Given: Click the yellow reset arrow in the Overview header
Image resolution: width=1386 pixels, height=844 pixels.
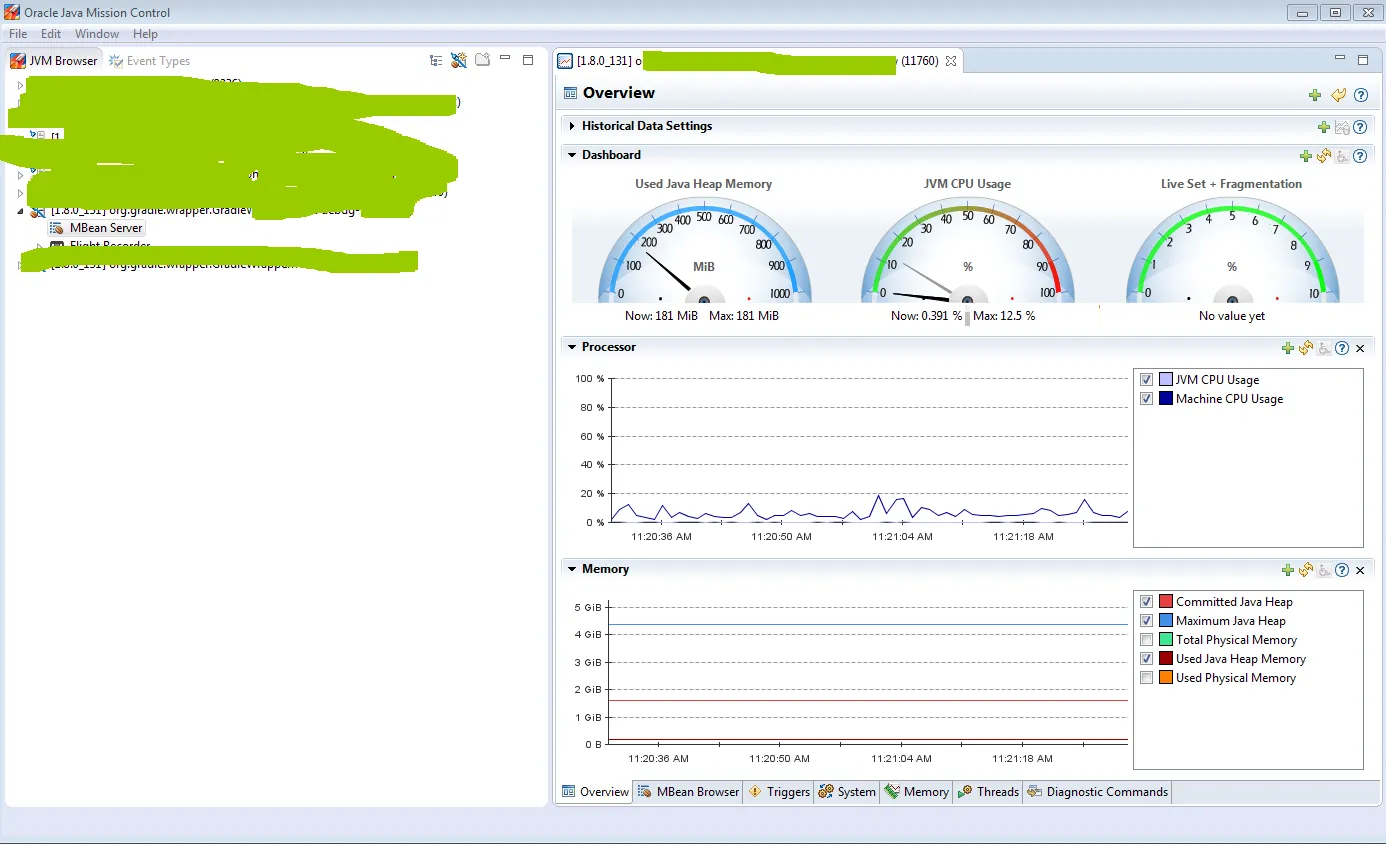Looking at the screenshot, I should [x=1339, y=95].
